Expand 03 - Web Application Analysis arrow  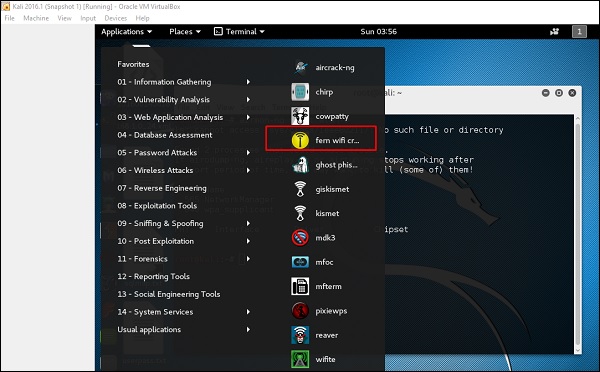click(x=248, y=117)
